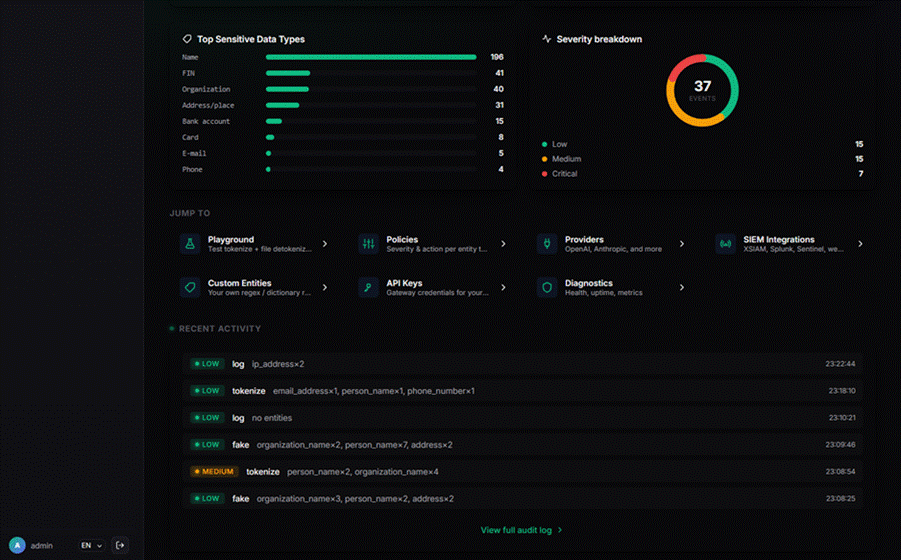Click the Card data type label
901x560 pixels.
(190, 137)
